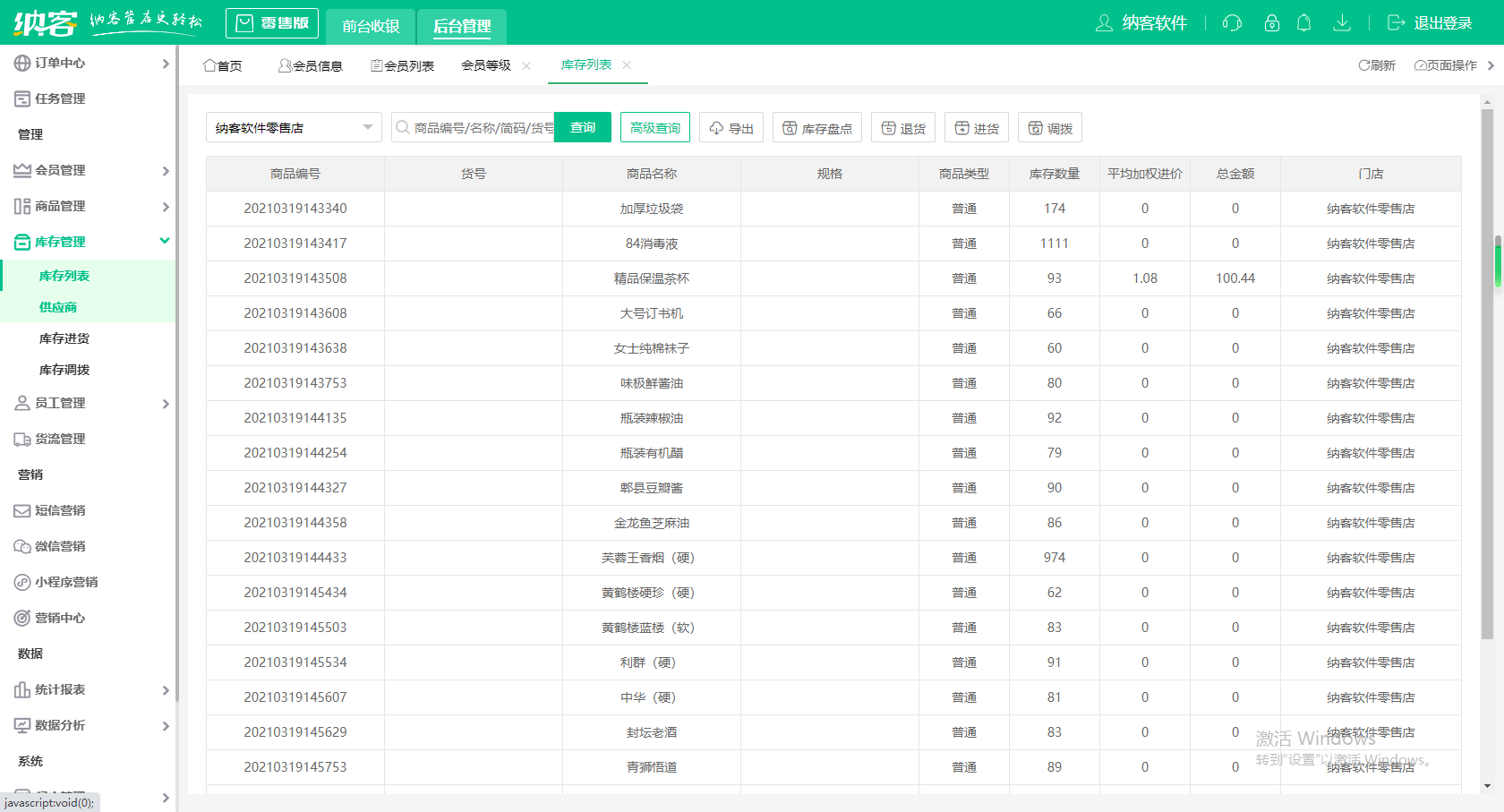This screenshot has height=812, width=1504.
Task: Click the green 查询 search button
Action: click(x=583, y=128)
